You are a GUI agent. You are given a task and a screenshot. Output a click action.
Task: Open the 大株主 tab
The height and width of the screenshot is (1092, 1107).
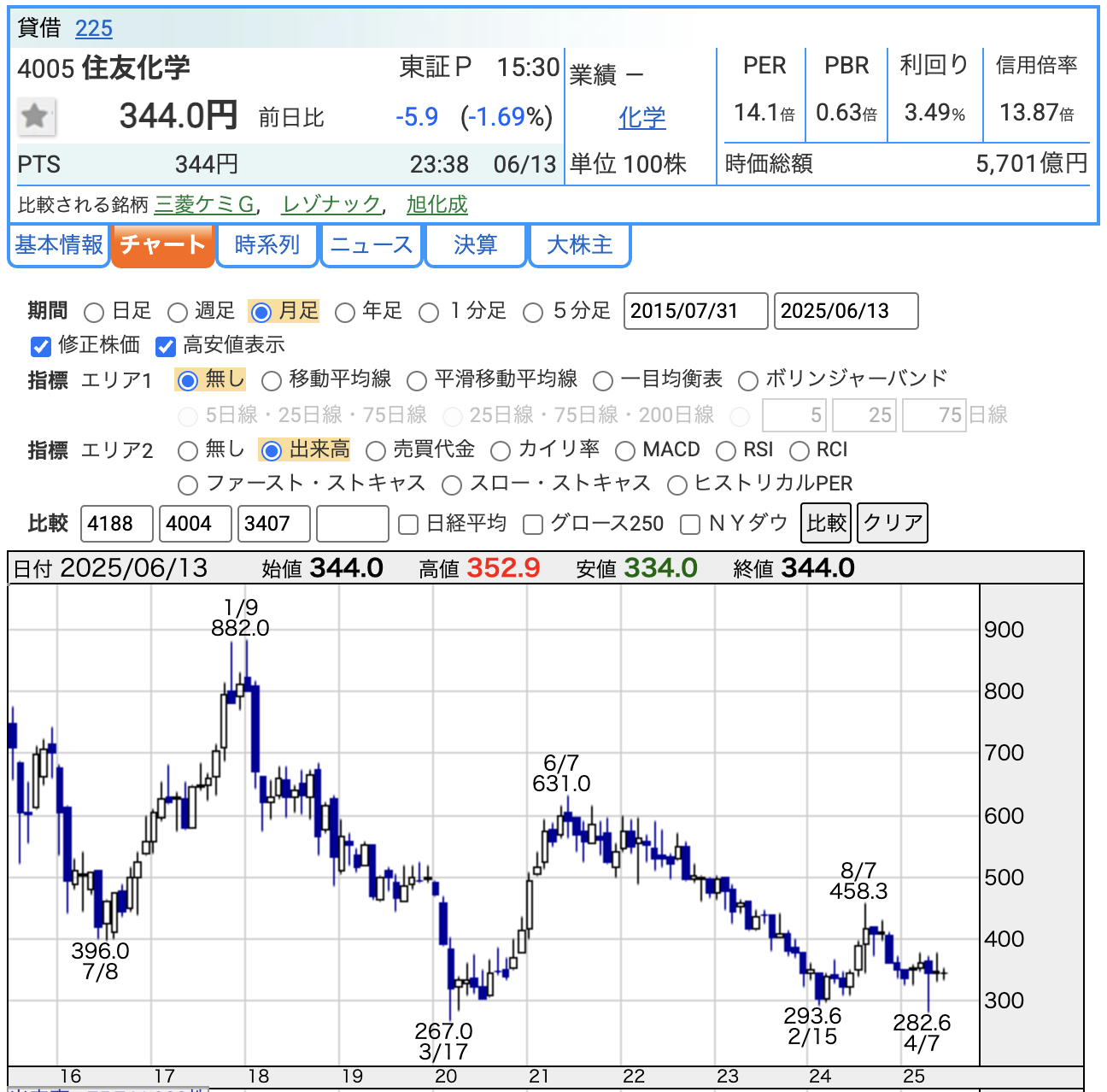click(x=580, y=245)
